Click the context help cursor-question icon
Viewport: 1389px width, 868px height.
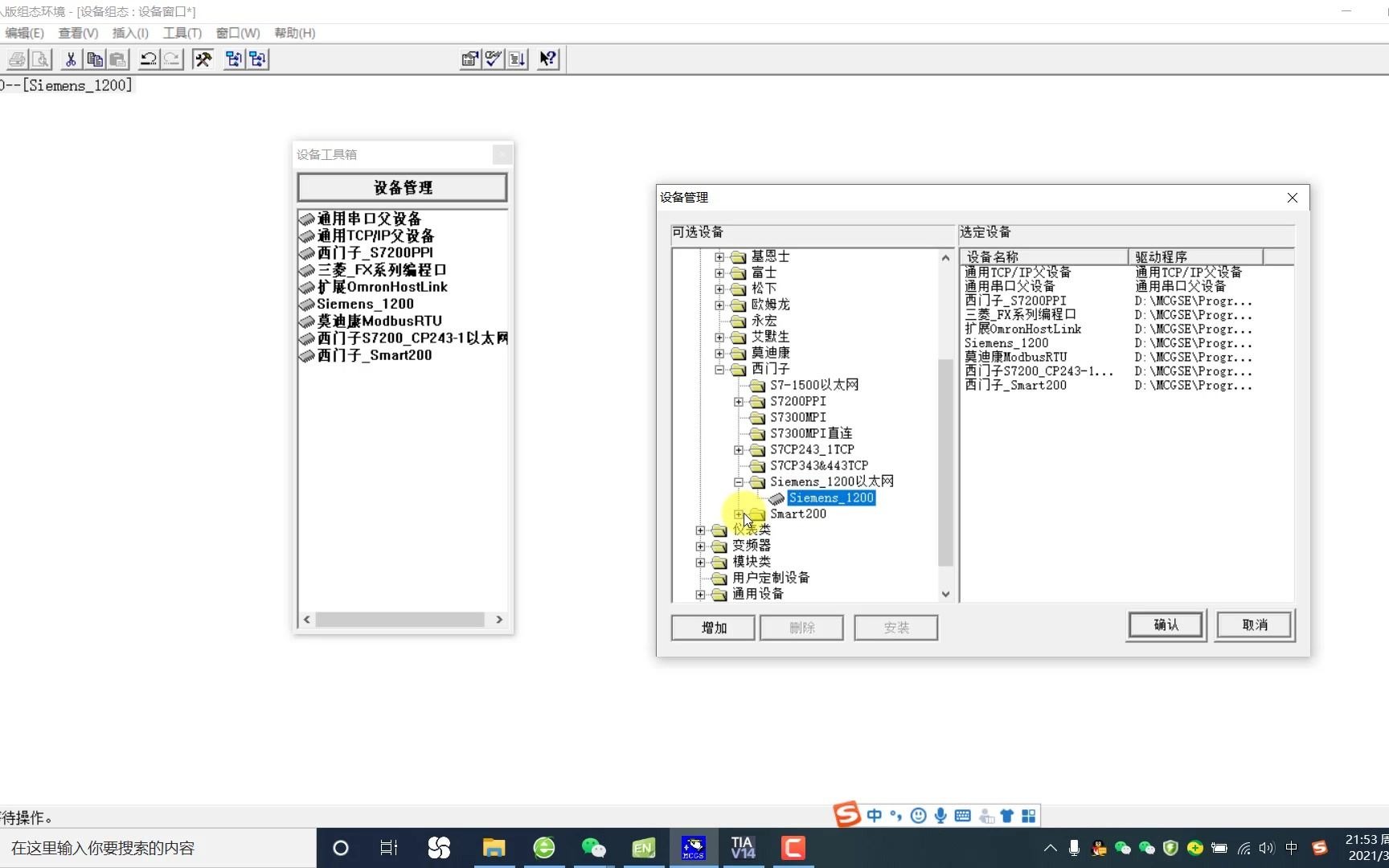548,59
